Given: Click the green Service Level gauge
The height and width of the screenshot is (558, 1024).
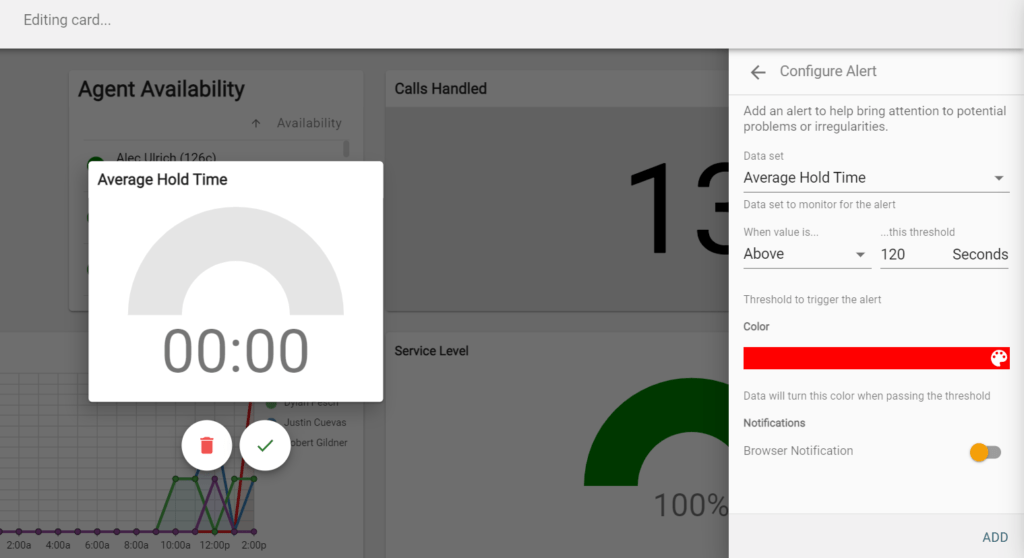Looking at the screenshot, I should 655,430.
